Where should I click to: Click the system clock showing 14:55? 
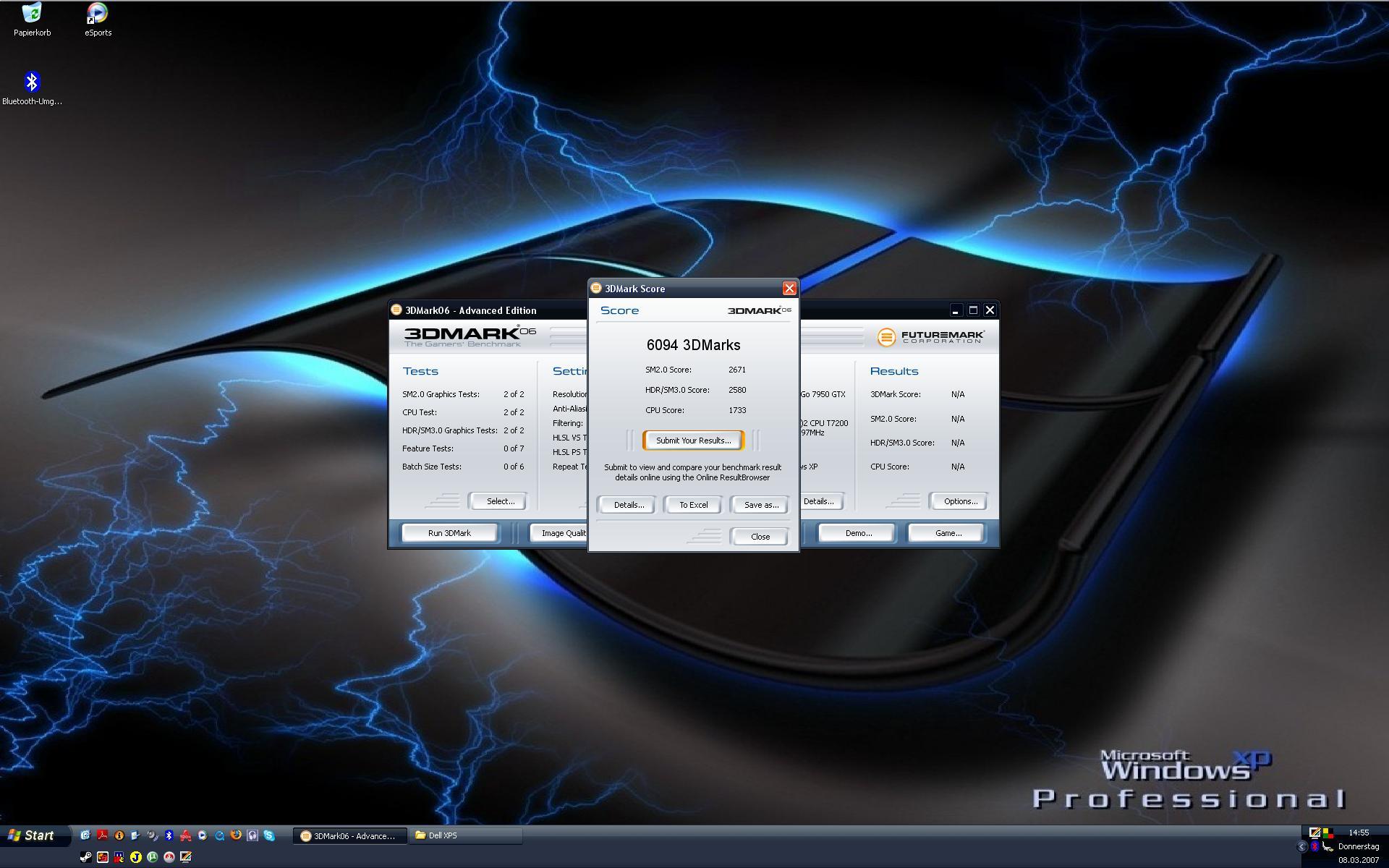1359,833
